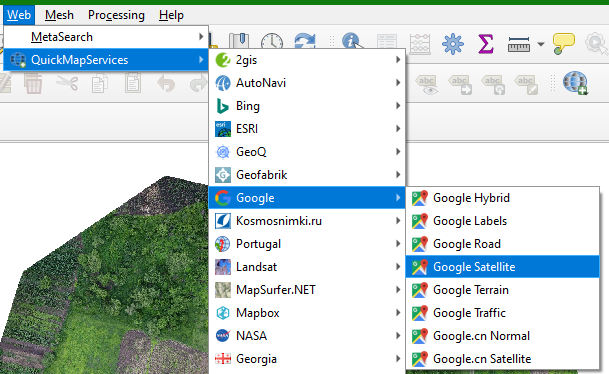The height and width of the screenshot is (374, 609).
Task: Add Google Hybrid layer
Action: point(503,198)
